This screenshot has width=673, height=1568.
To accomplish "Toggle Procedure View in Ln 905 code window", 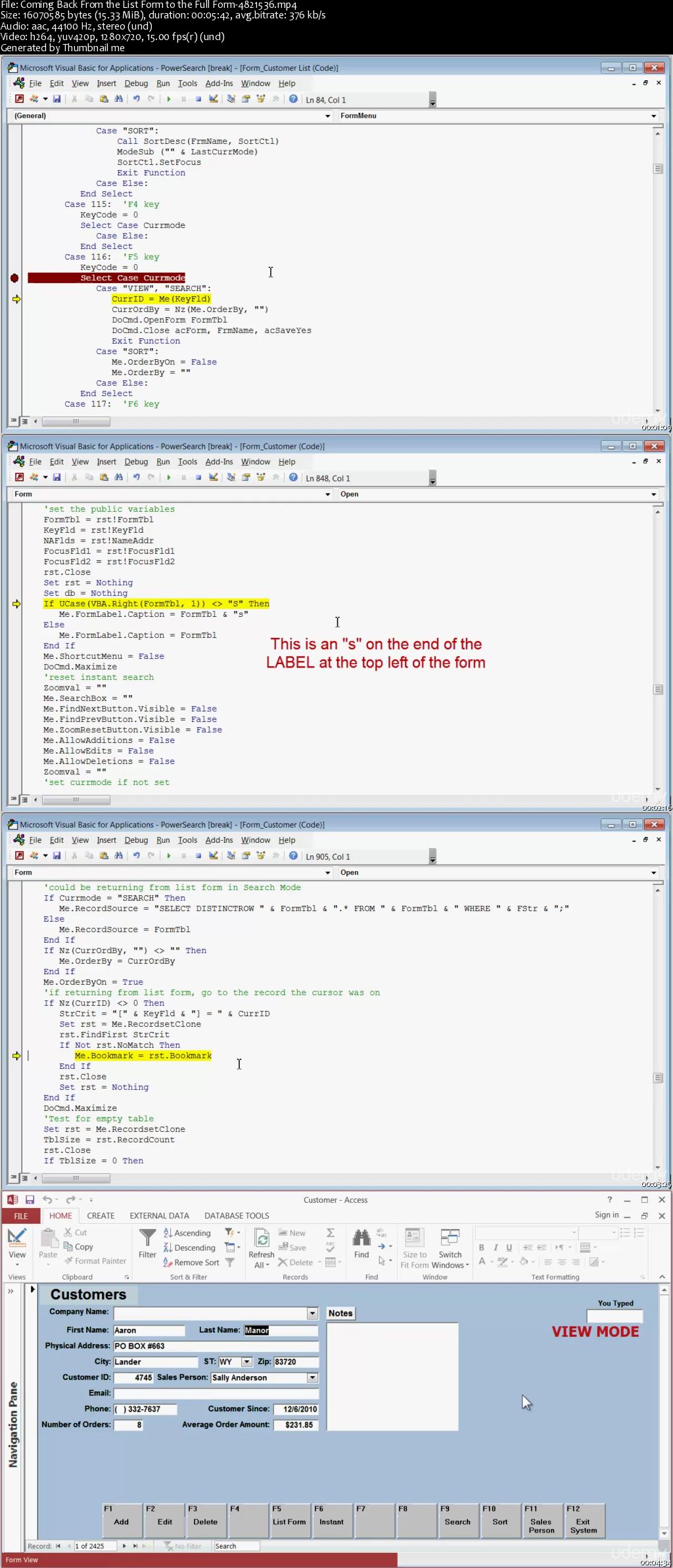I will pyautogui.click(x=14, y=1178).
